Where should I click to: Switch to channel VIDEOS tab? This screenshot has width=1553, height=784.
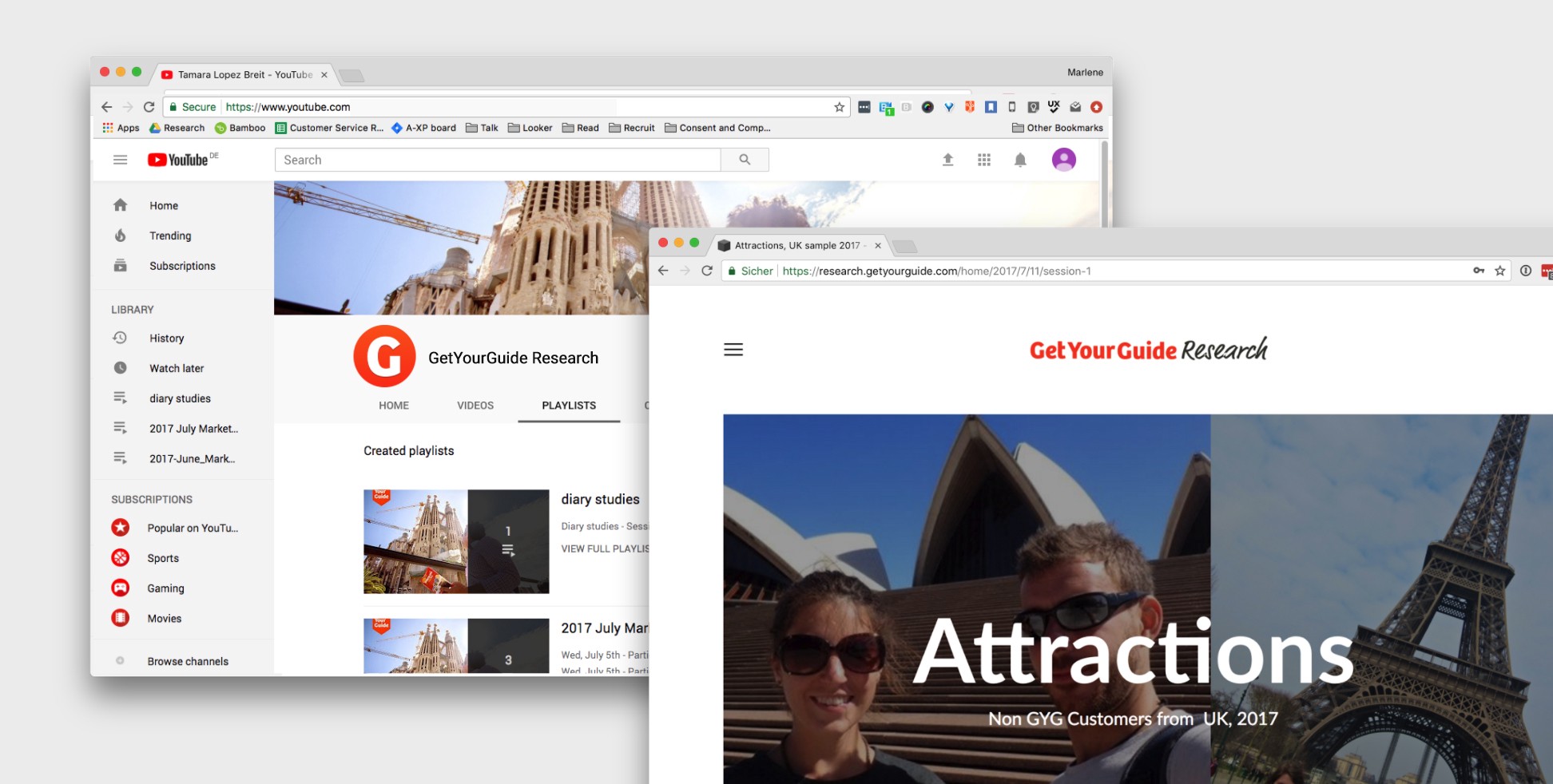point(475,406)
